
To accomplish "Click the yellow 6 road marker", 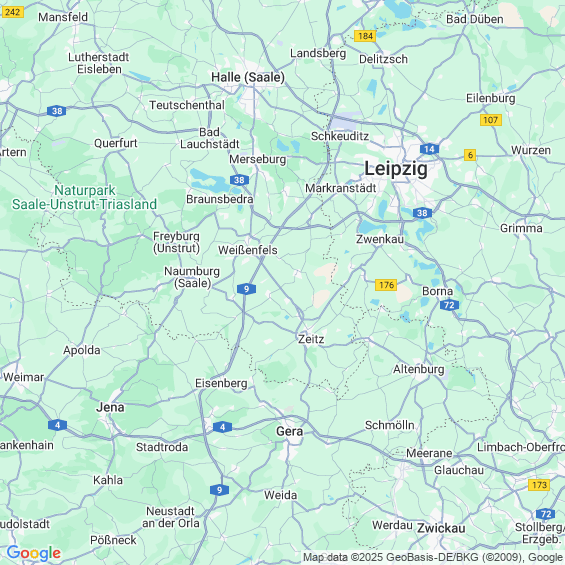I will [470, 155].
